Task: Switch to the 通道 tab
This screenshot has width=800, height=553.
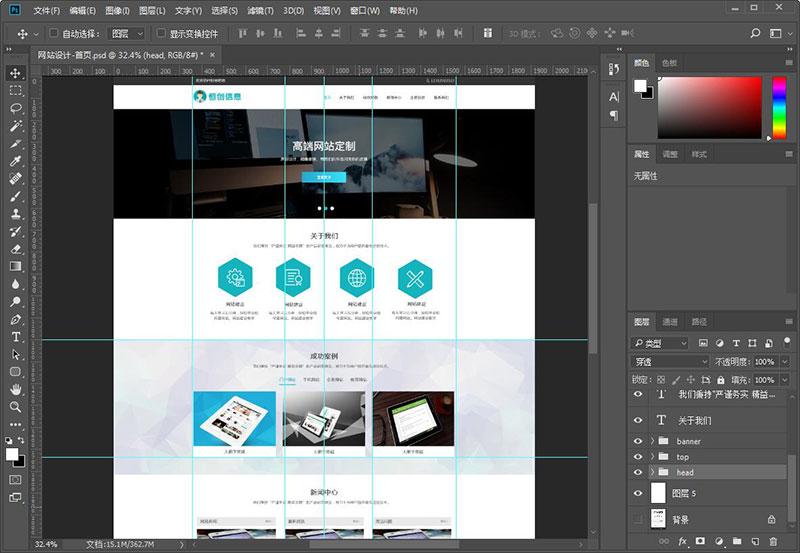Action: (x=670, y=322)
